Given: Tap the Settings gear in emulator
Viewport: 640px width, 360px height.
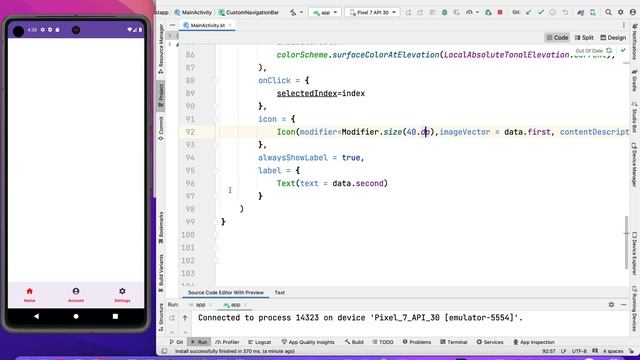Looking at the screenshot, I should pyautogui.click(x=122, y=291).
